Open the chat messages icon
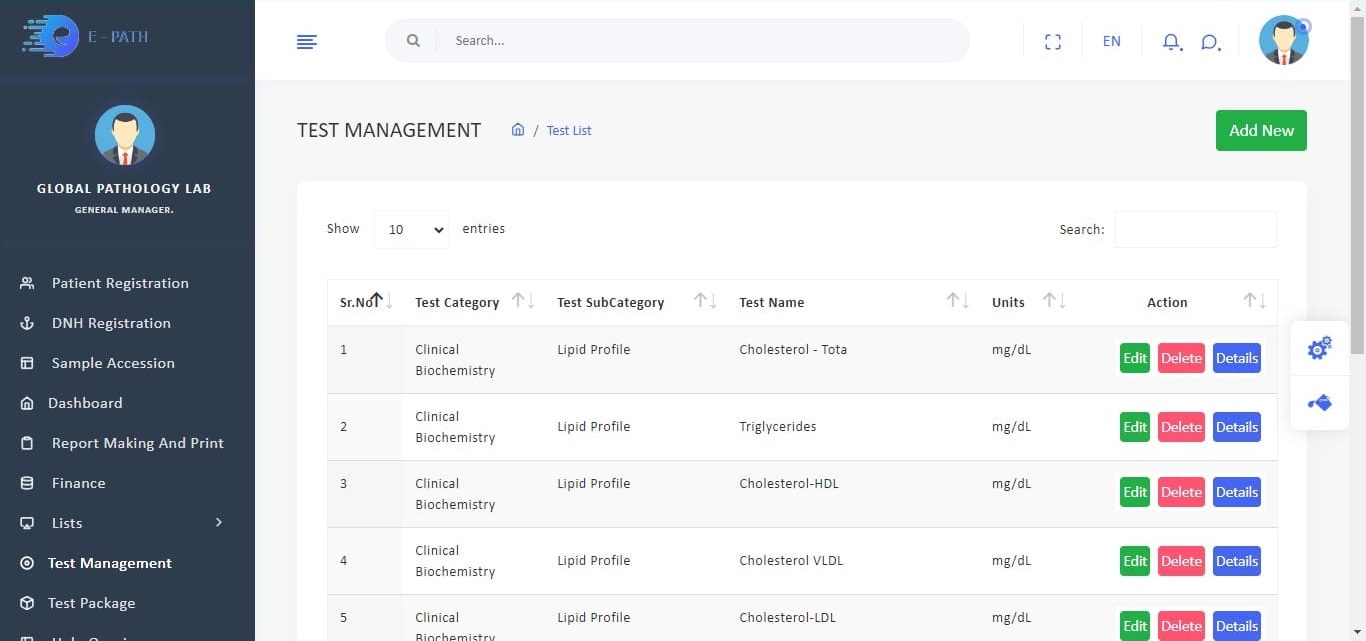Viewport: 1366px width, 641px height. tap(1210, 42)
